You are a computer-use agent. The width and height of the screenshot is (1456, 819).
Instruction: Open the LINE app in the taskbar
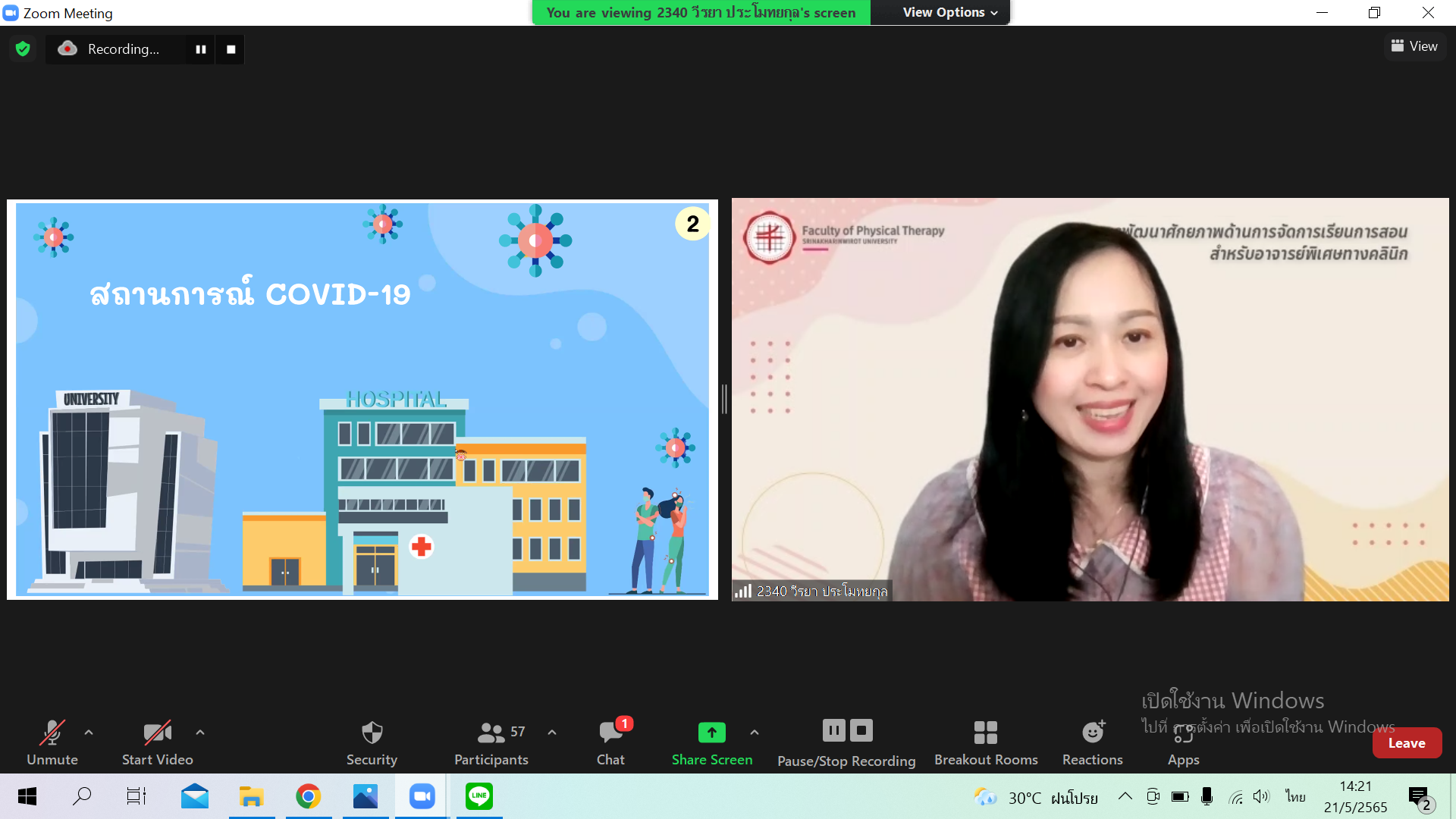(x=479, y=796)
